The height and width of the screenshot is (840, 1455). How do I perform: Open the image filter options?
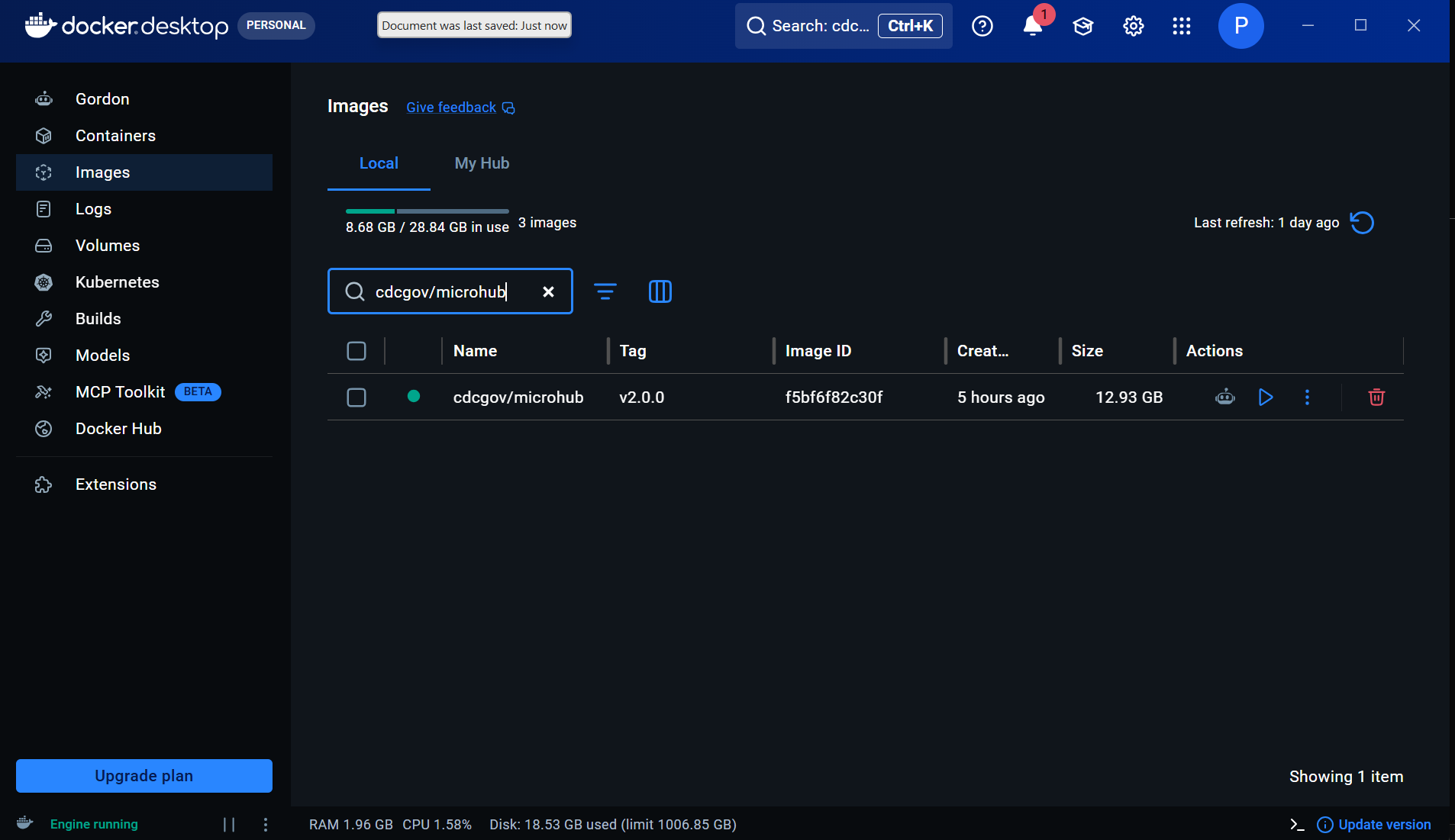coord(605,291)
